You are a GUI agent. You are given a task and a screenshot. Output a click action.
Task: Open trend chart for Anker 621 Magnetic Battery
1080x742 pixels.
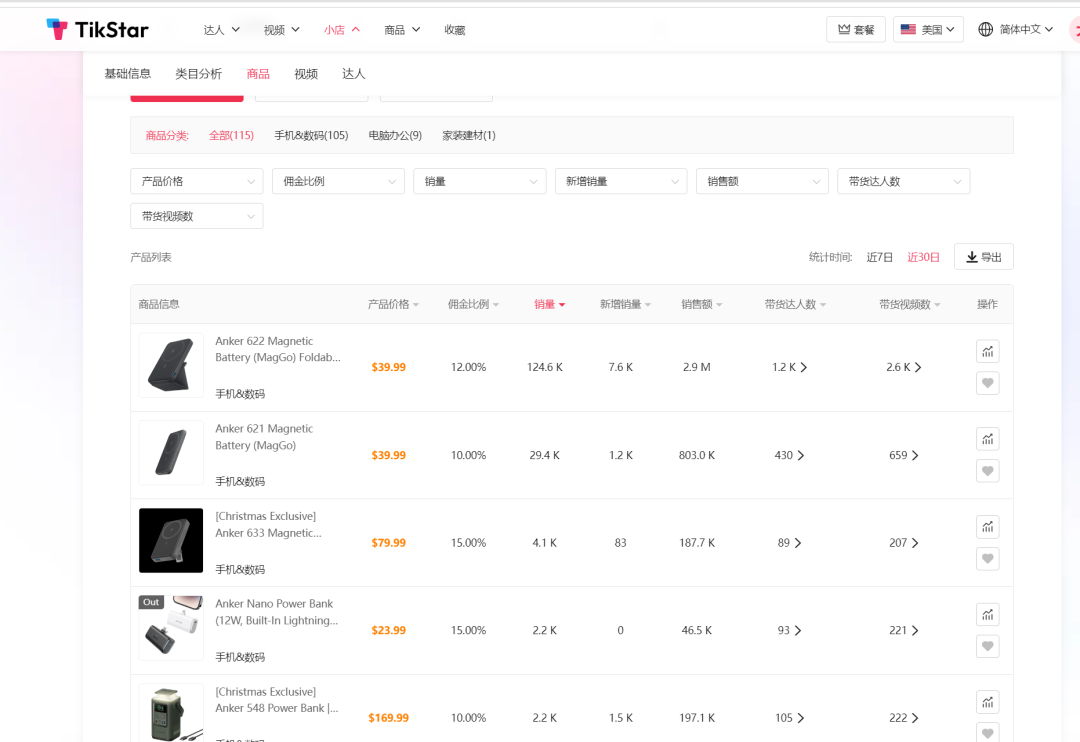coord(988,439)
